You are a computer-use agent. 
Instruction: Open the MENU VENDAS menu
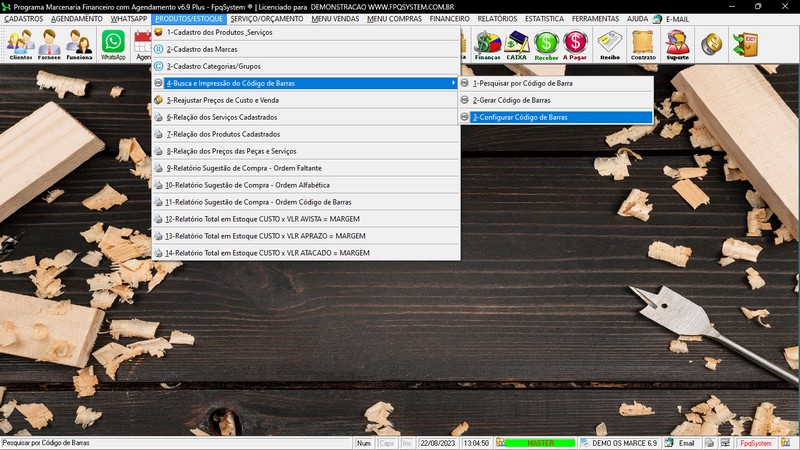click(335, 19)
